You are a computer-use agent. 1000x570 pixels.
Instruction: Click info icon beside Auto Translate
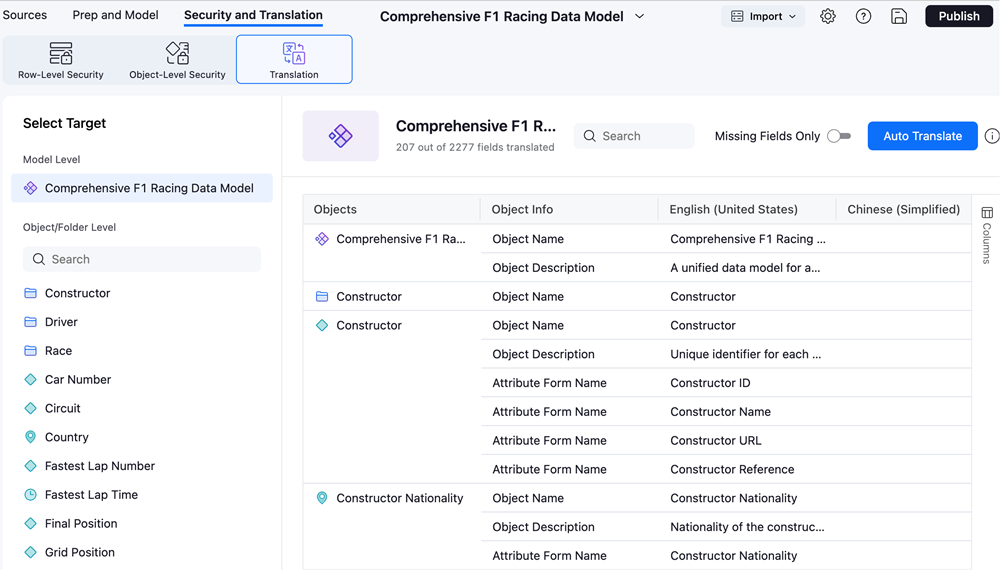click(991, 136)
